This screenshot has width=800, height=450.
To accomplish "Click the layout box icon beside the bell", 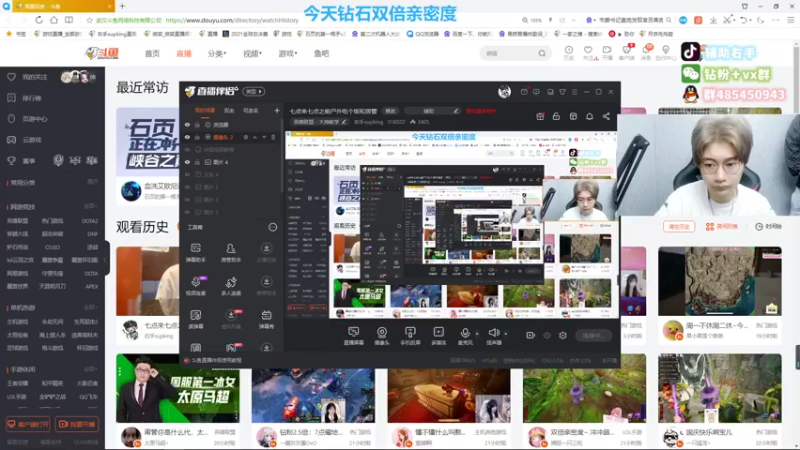I will [573, 116].
